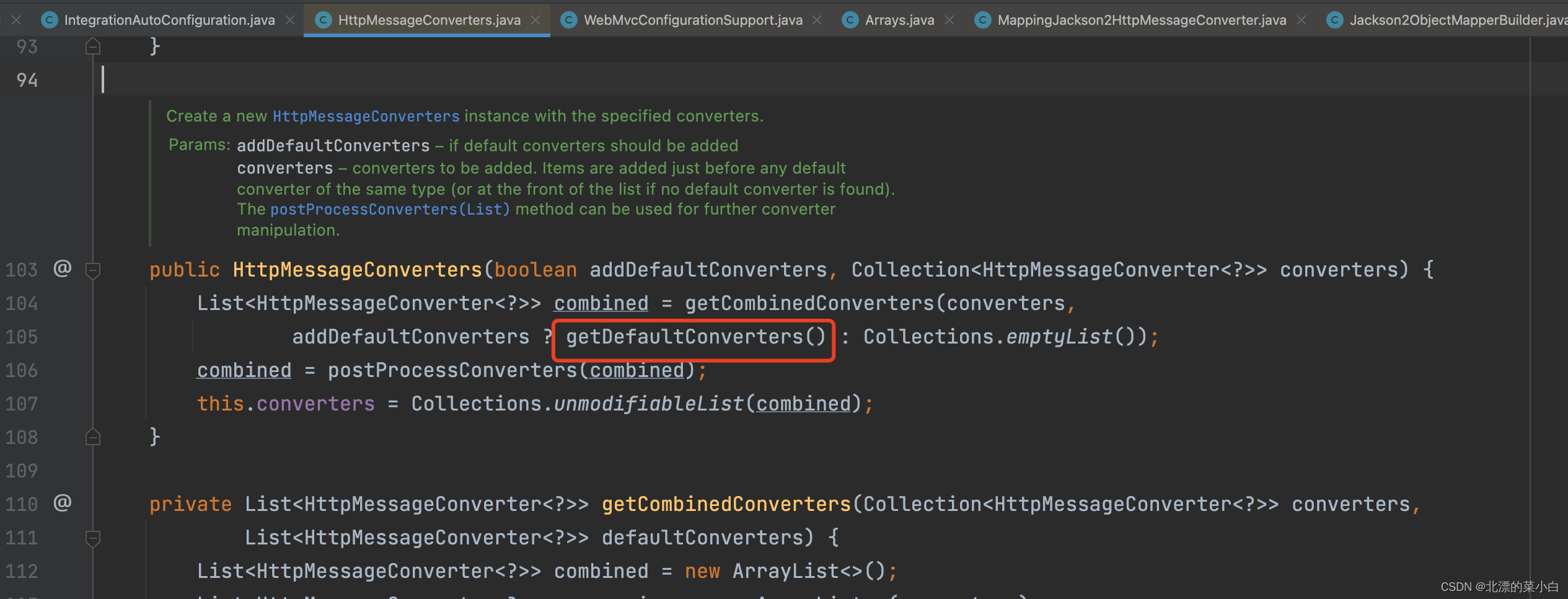Click class icon on HttpMessageConverters.java tab
This screenshot has height=599, width=1568.
323,20
